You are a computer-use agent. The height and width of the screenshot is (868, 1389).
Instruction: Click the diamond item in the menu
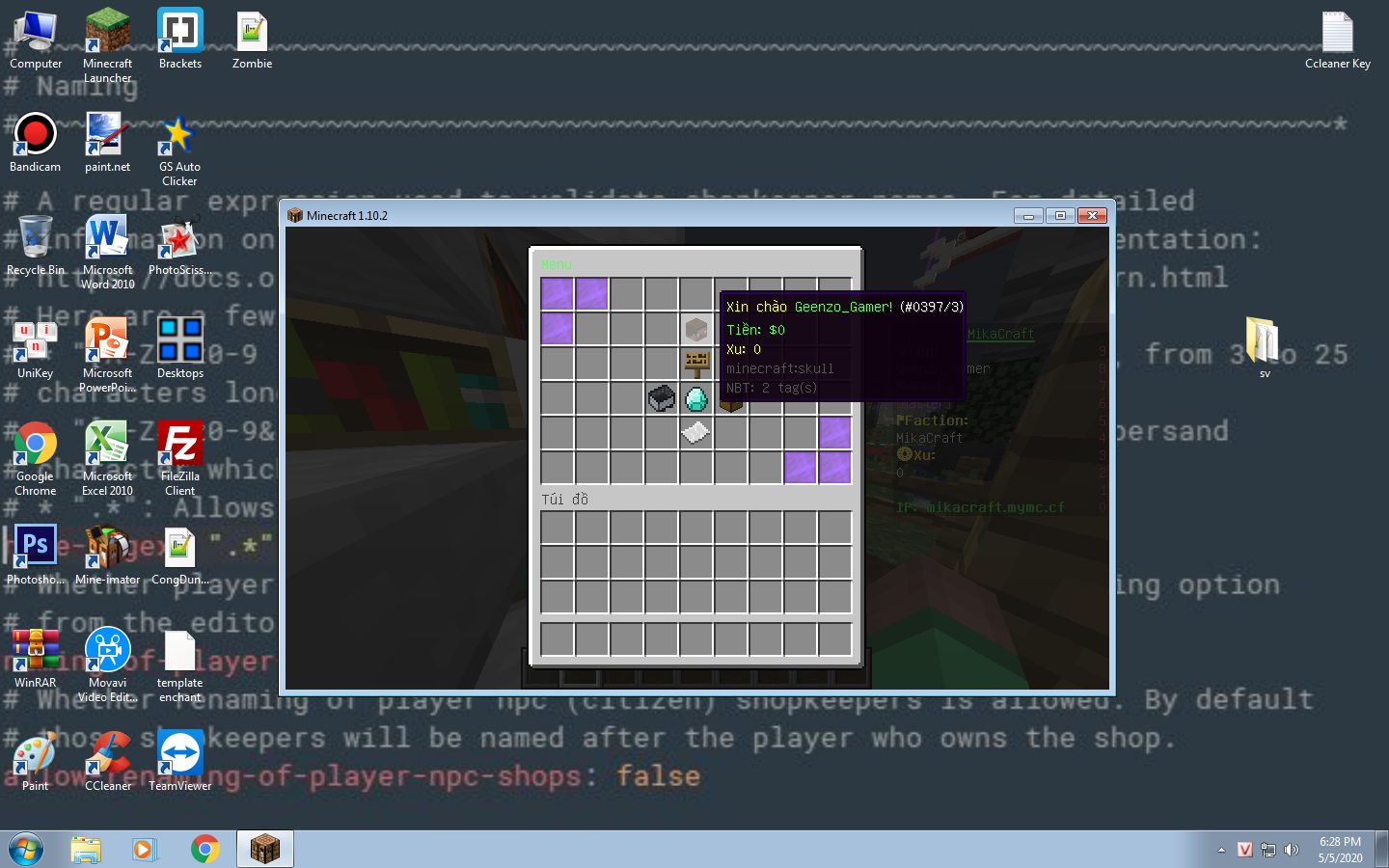pyautogui.click(x=696, y=398)
